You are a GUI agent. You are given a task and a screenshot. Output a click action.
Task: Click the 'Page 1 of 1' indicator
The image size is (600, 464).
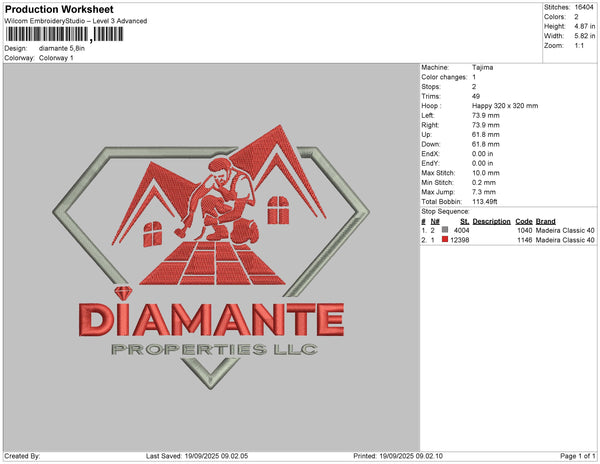coord(577,456)
